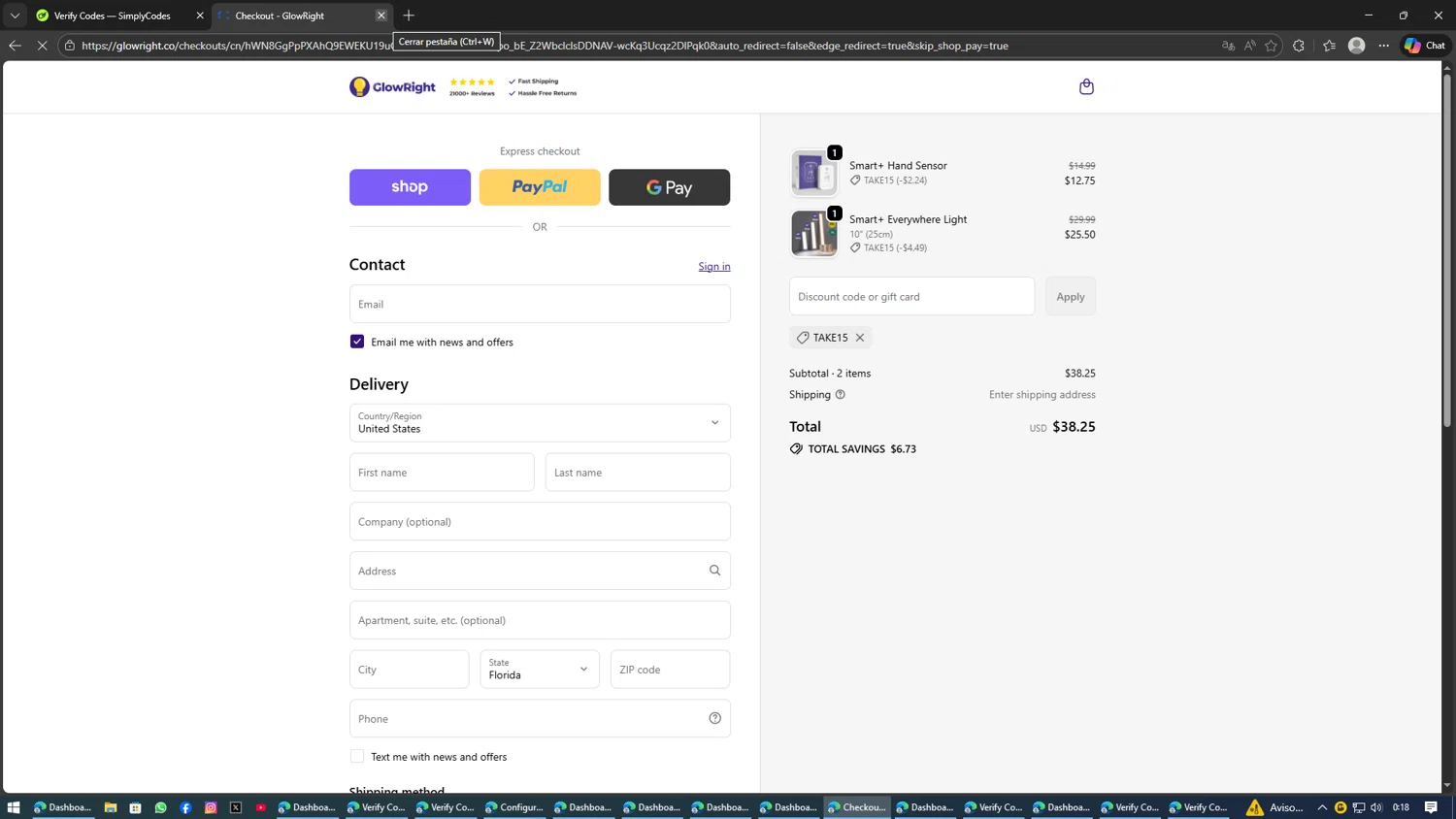This screenshot has width=1456, height=819.
Task: Click the browser address bar URL
Action: [x=545, y=46]
